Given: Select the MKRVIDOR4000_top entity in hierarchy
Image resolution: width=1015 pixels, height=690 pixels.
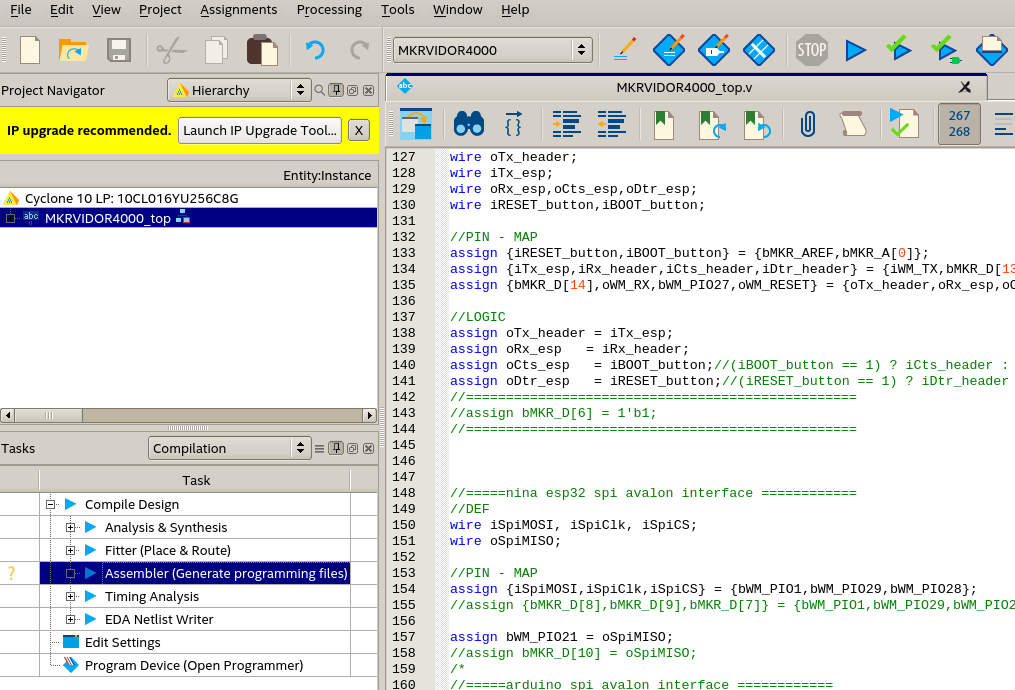Looking at the screenshot, I should (107, 218).
